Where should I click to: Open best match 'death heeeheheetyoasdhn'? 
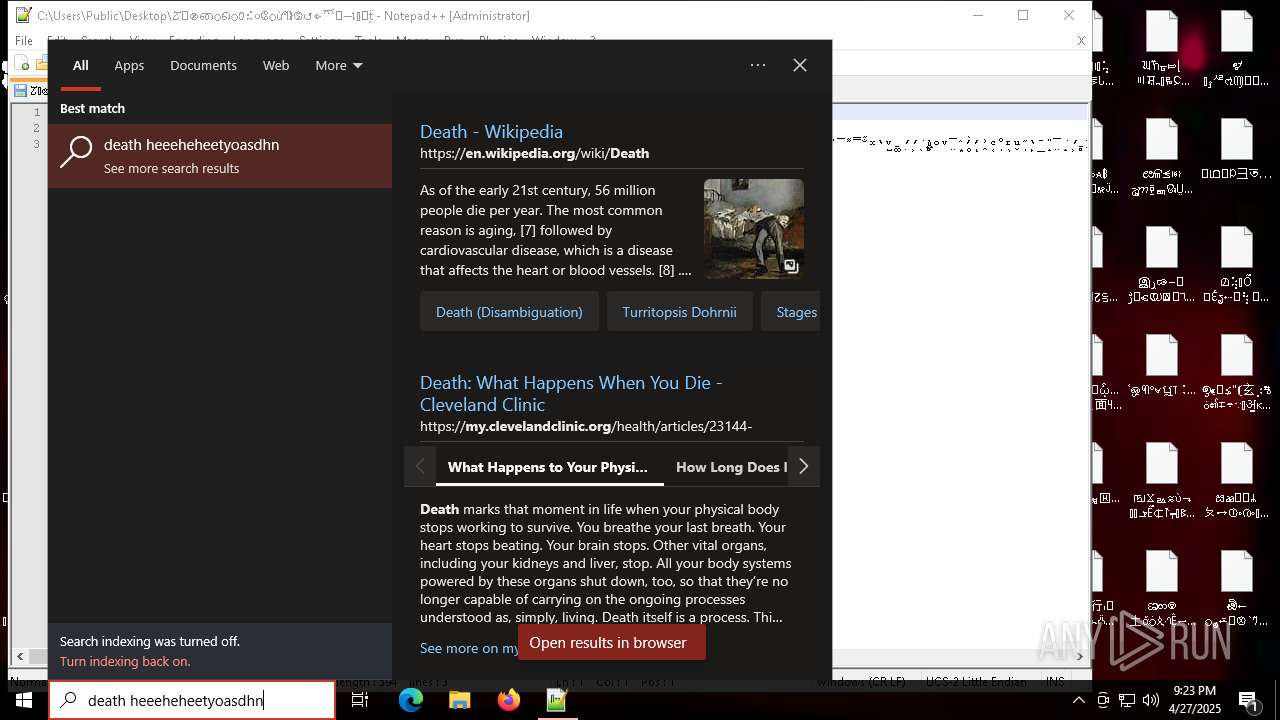[220, 156]
